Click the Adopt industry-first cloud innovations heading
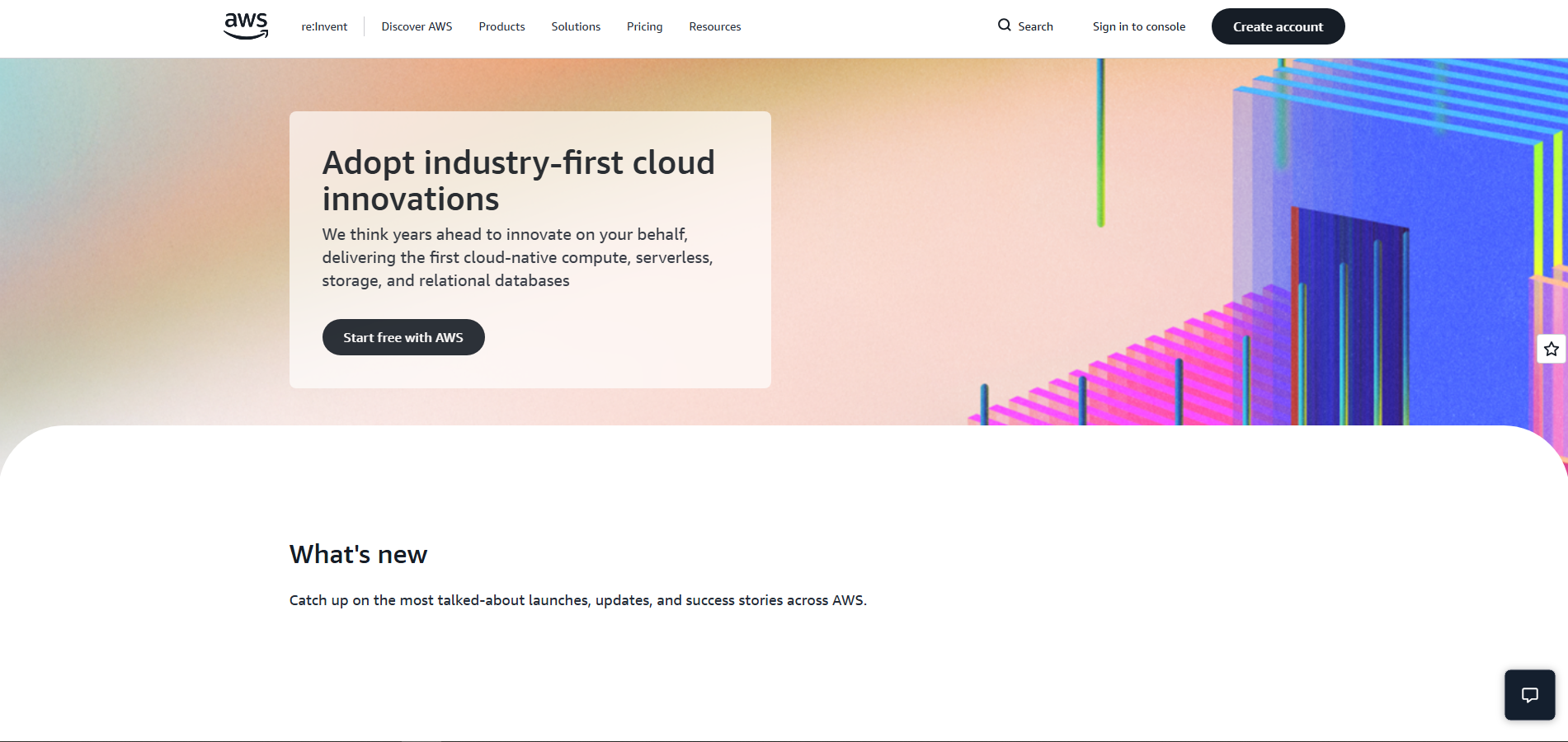 [x=518, y=181]
